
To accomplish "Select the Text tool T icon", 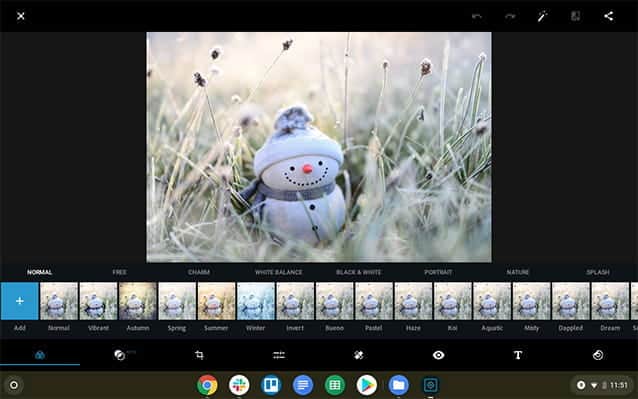I will [518, 355].
